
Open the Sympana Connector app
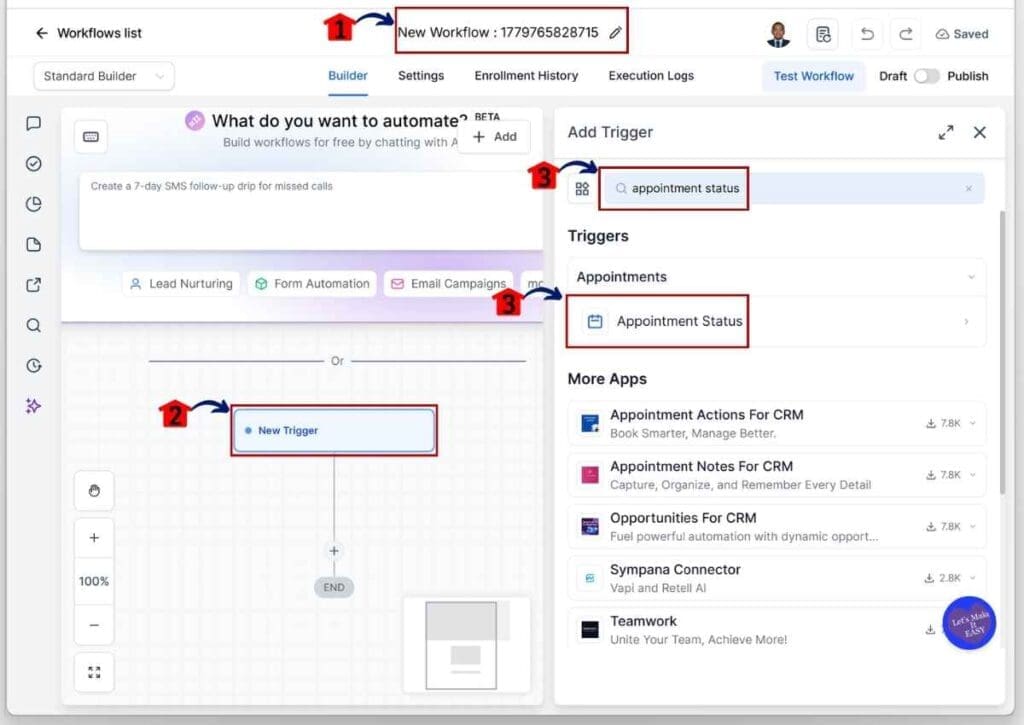coord(776,578)
